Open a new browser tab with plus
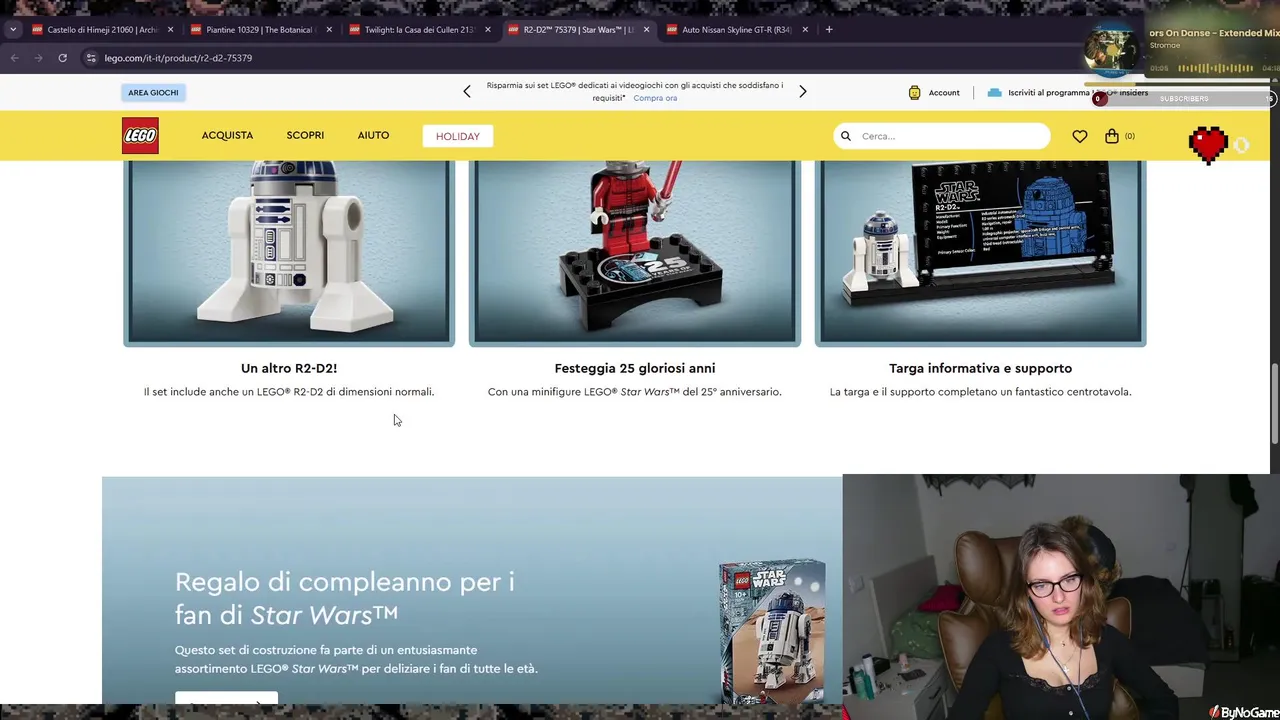 click(829, 29)
